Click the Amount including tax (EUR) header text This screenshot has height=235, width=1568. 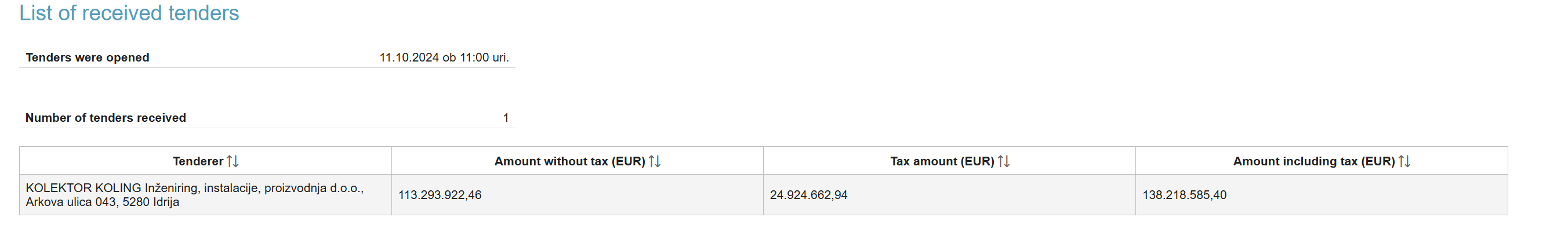pos(1313,161)
